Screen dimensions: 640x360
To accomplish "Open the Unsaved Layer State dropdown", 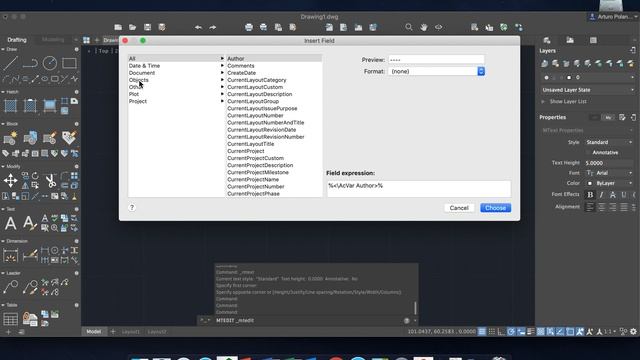I will click(x=588, y=90).
